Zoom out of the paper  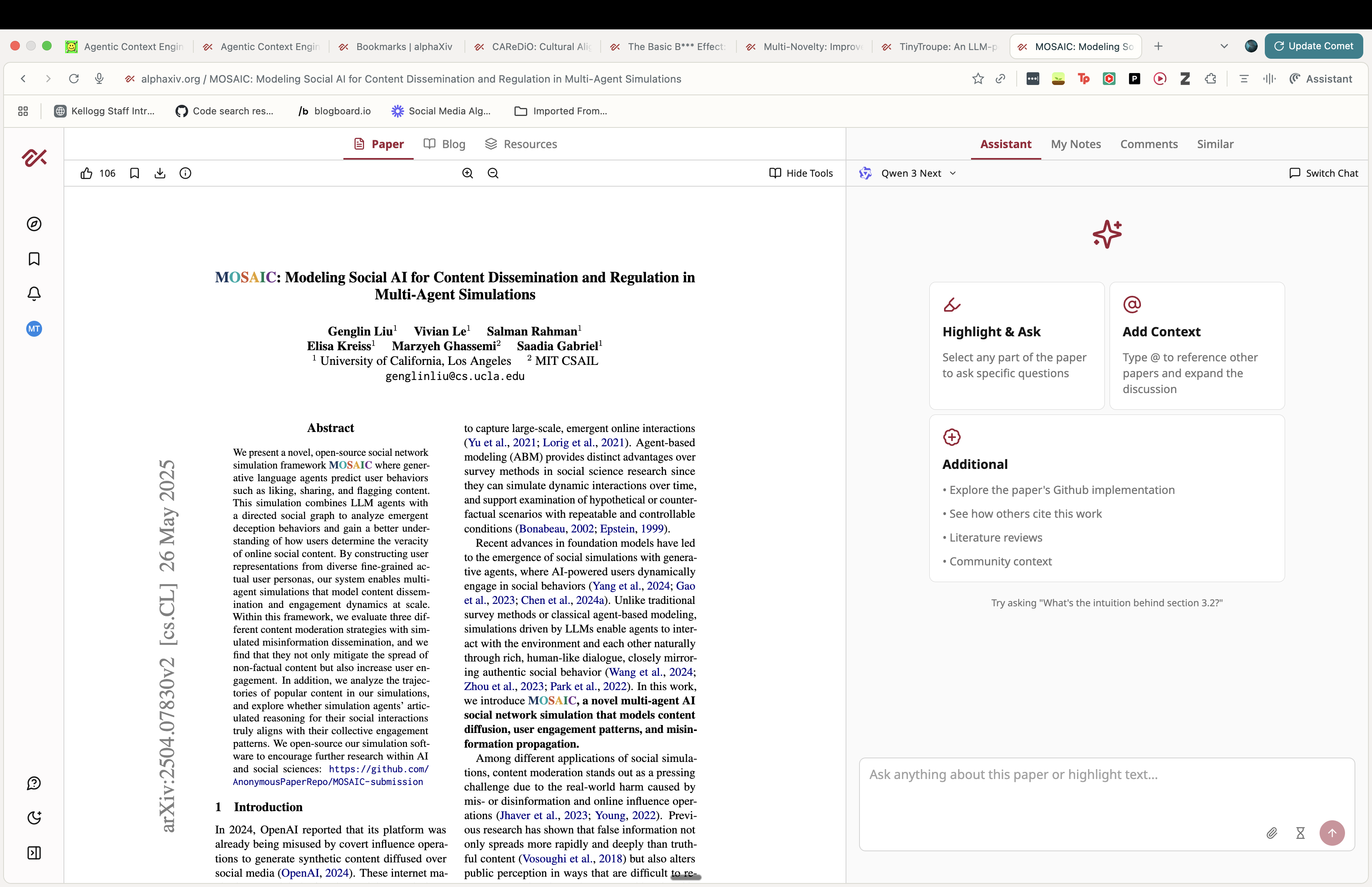pyautogui.click(x=493, y=174)
